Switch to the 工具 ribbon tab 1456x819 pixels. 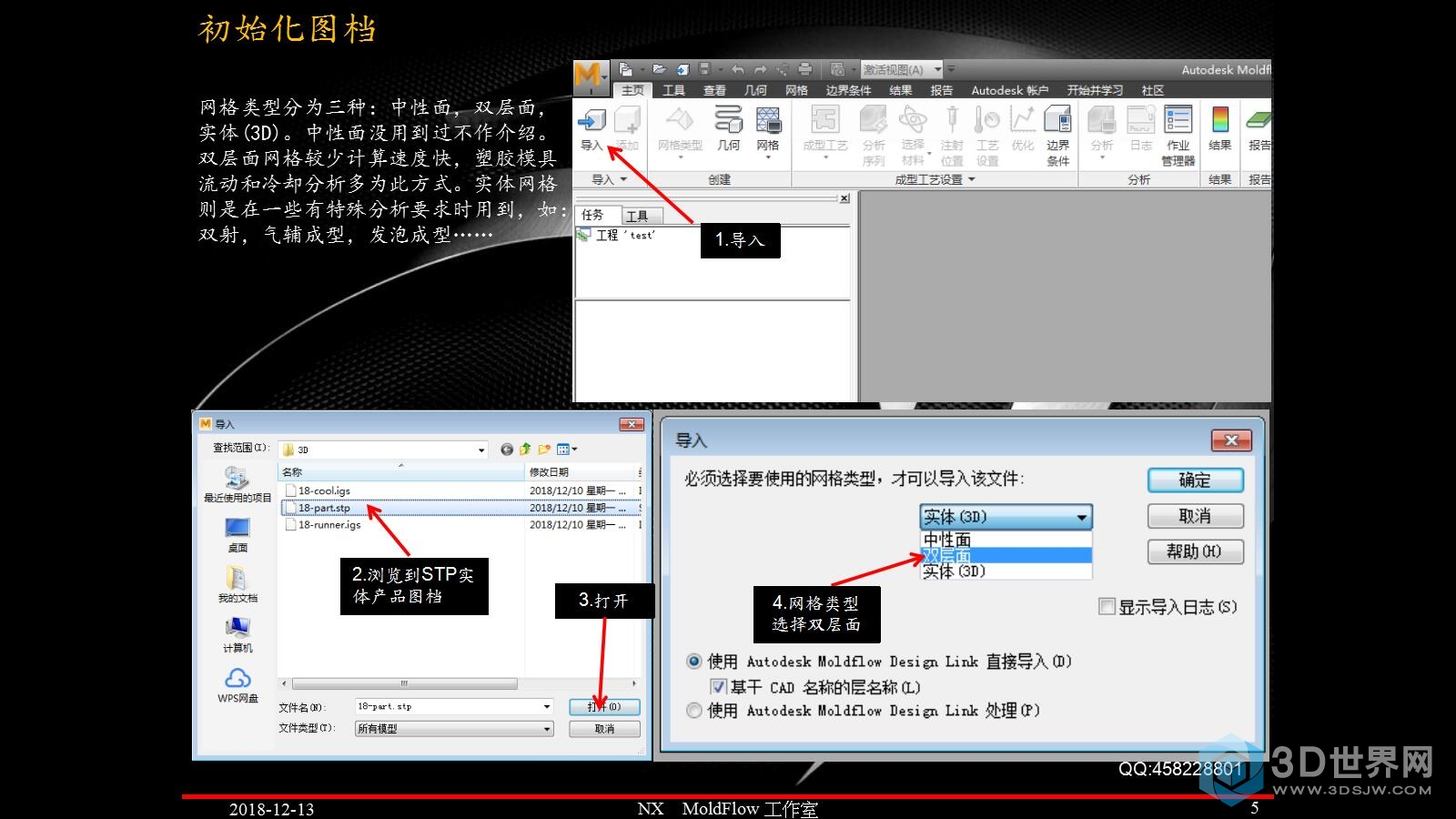[x=673, y=90]
